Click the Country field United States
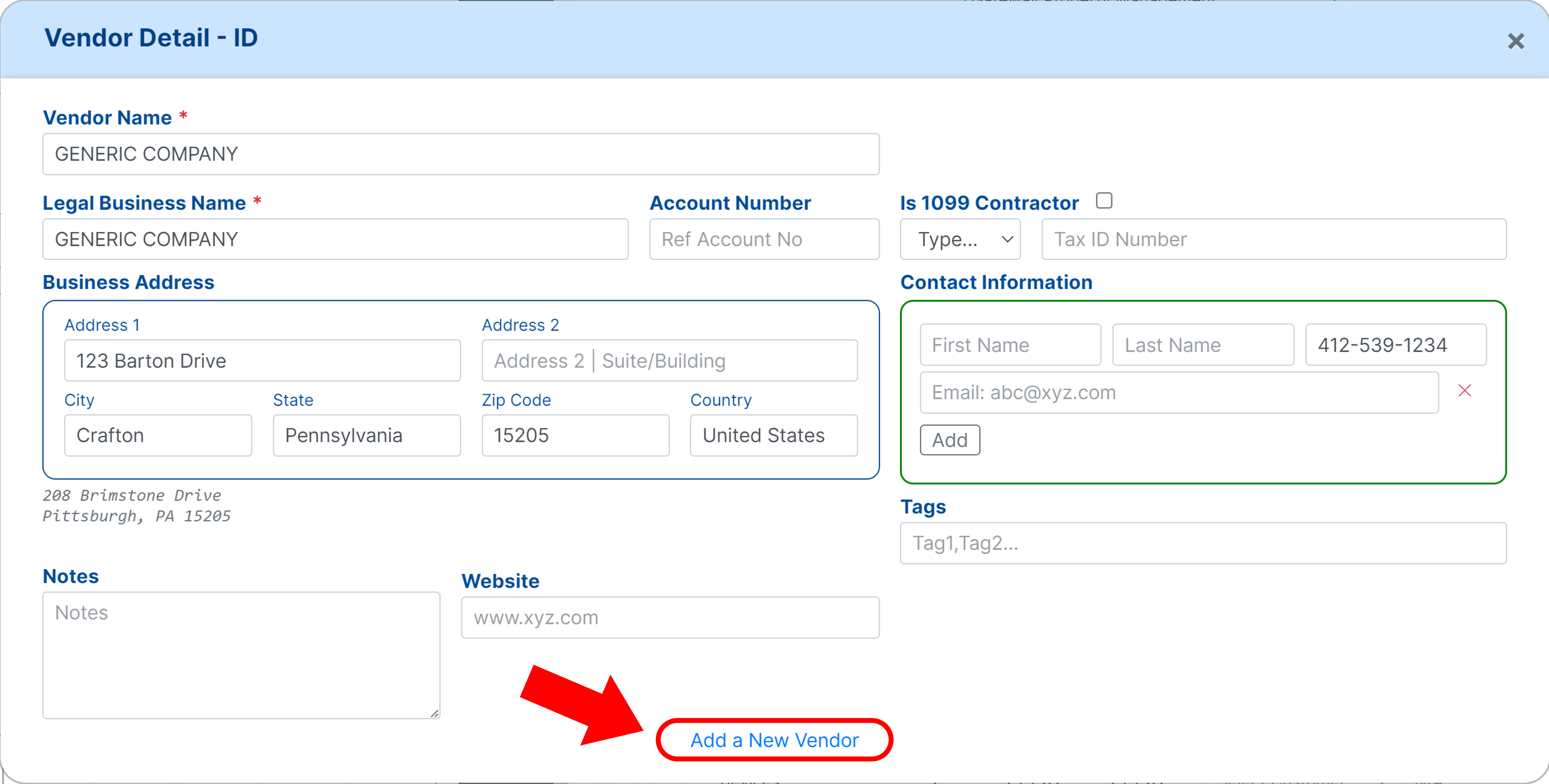The width and height of the screenshot is (1549, 784). click(774, 435)
